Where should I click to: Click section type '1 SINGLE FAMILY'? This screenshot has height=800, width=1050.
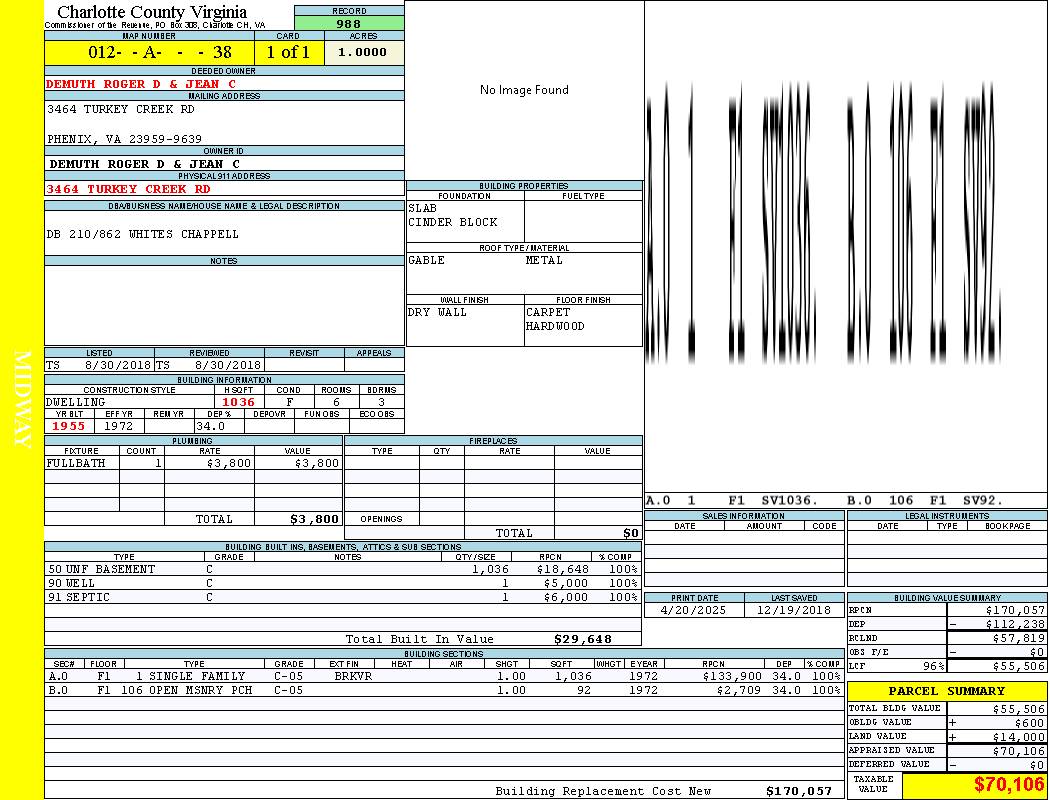point(190,677)
